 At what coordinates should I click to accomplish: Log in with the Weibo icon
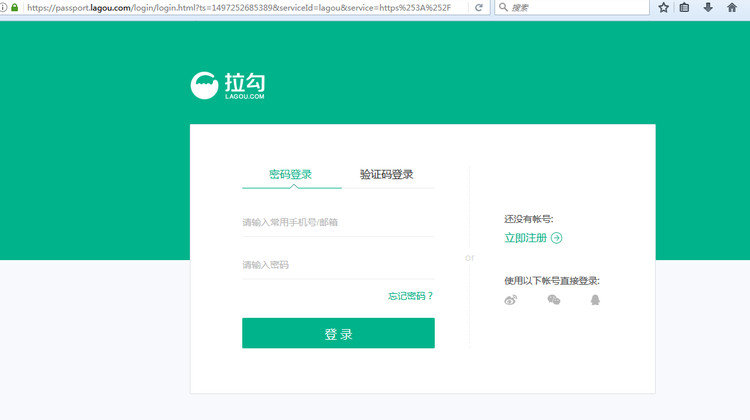pyautogui.click(x=510, y=300)
